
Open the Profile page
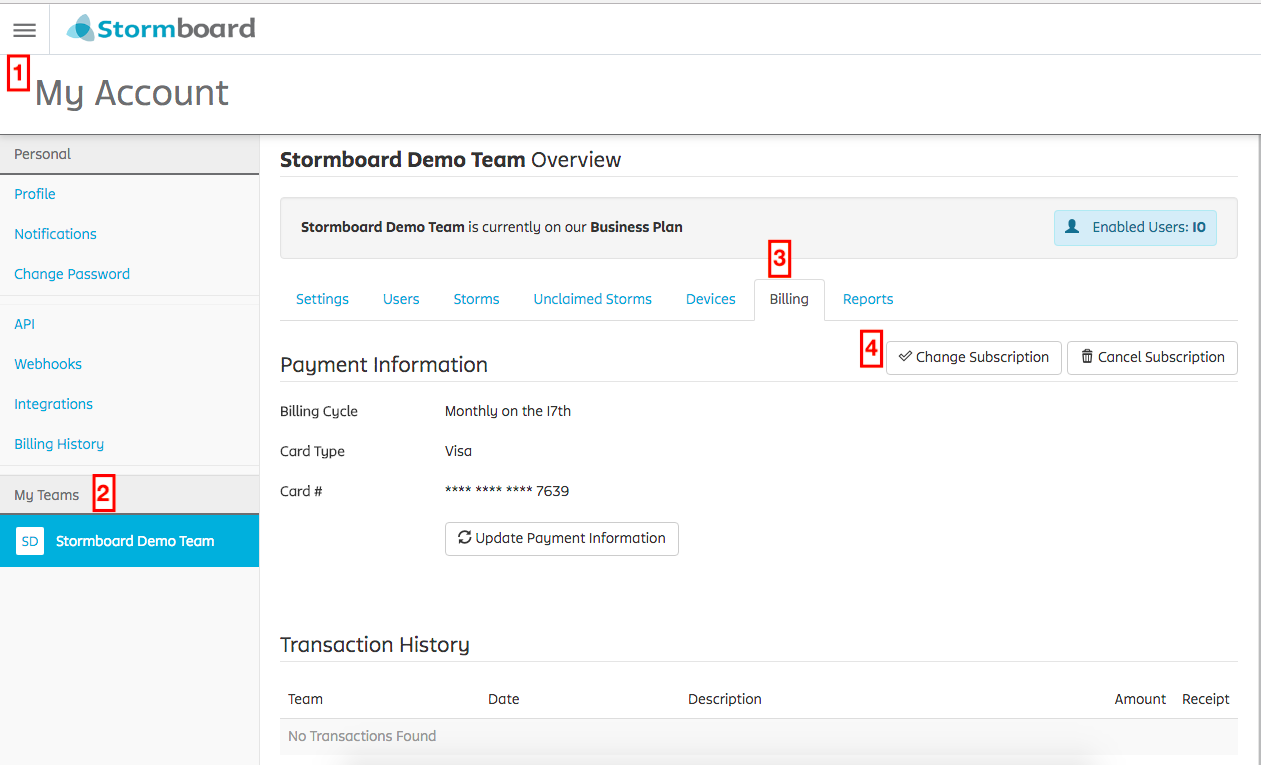(35, 194)
